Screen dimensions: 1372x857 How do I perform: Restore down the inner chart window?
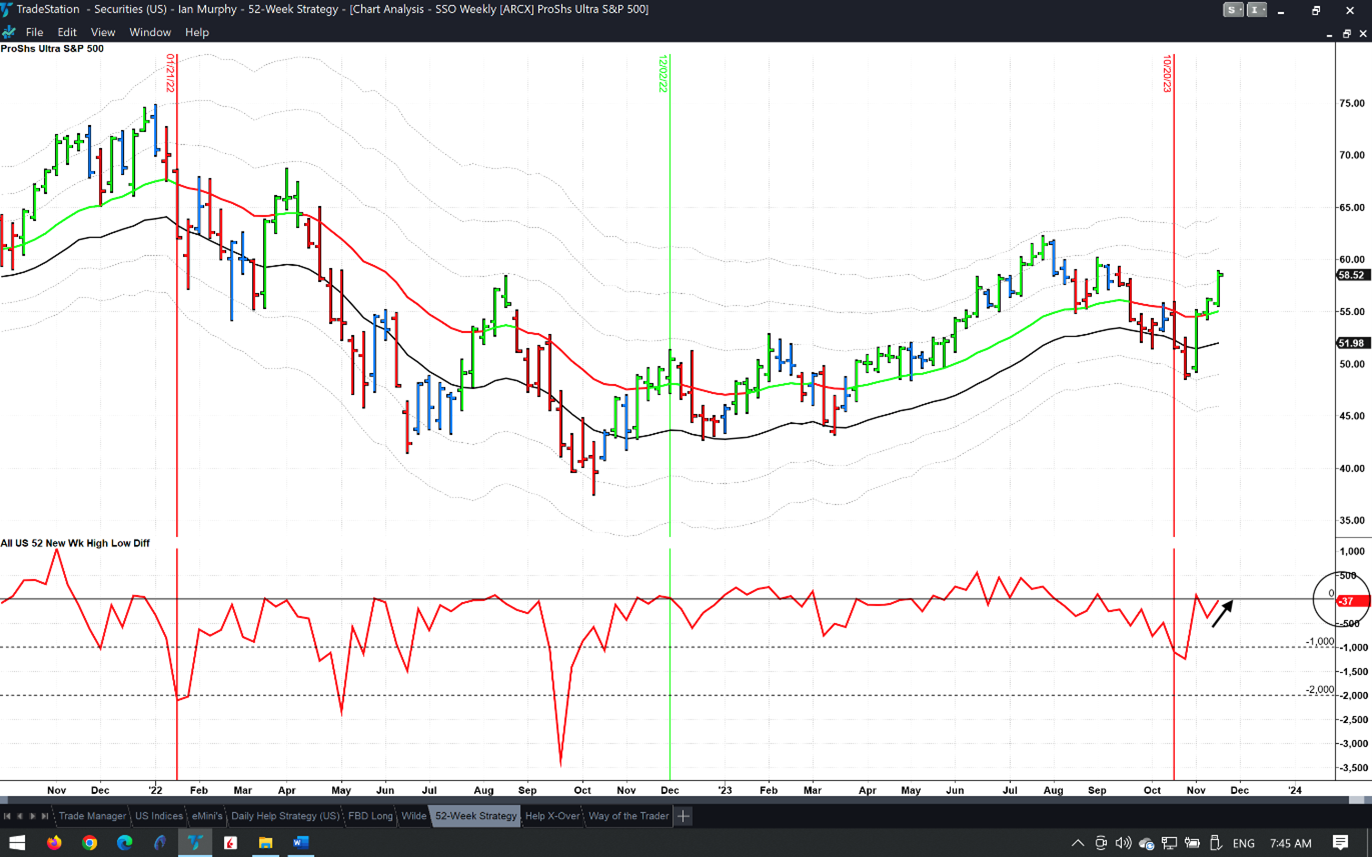pos(1346,33)
